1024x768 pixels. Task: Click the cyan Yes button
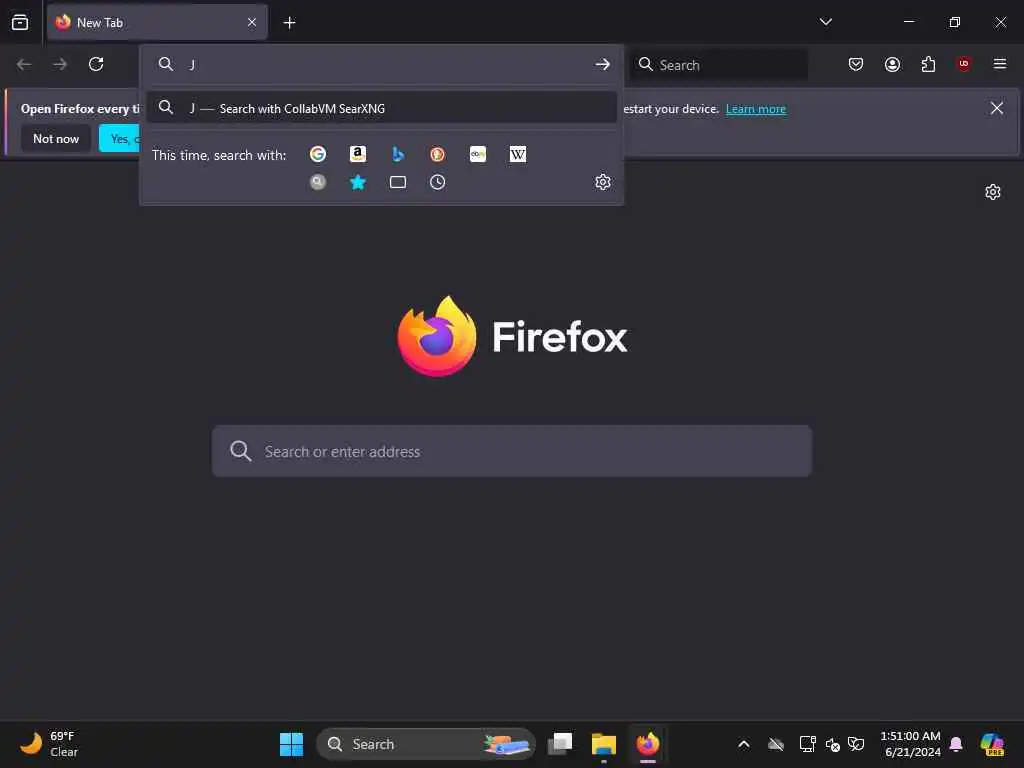(x=119, y=138)
